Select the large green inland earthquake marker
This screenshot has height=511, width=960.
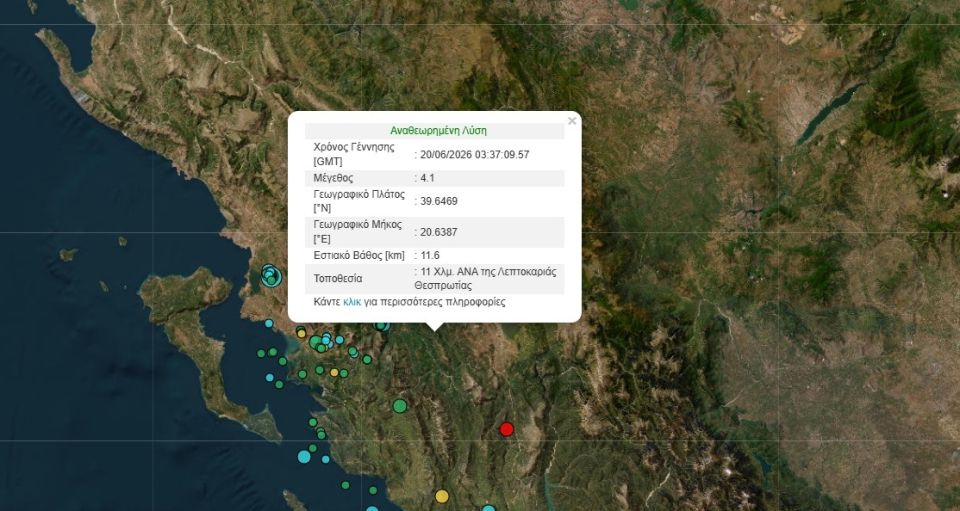tap(400, 406)
